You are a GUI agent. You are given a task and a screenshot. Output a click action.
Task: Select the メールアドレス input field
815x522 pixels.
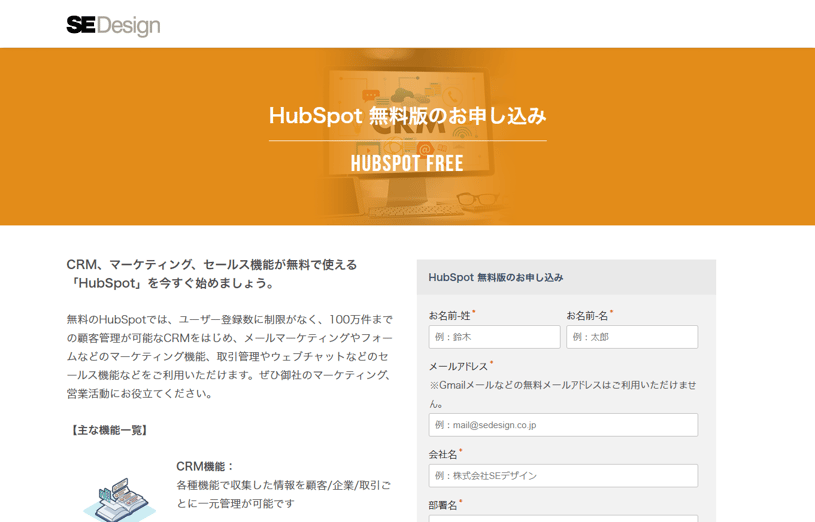[x=563, y=425]
